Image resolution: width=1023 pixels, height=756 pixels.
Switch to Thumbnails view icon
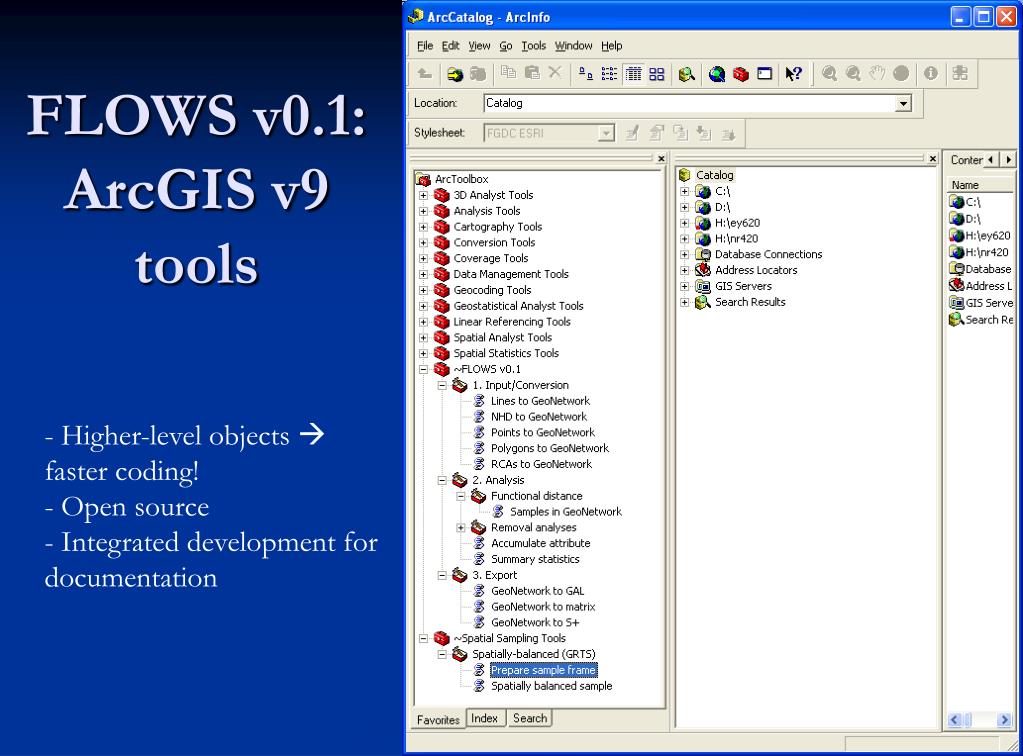656,74
